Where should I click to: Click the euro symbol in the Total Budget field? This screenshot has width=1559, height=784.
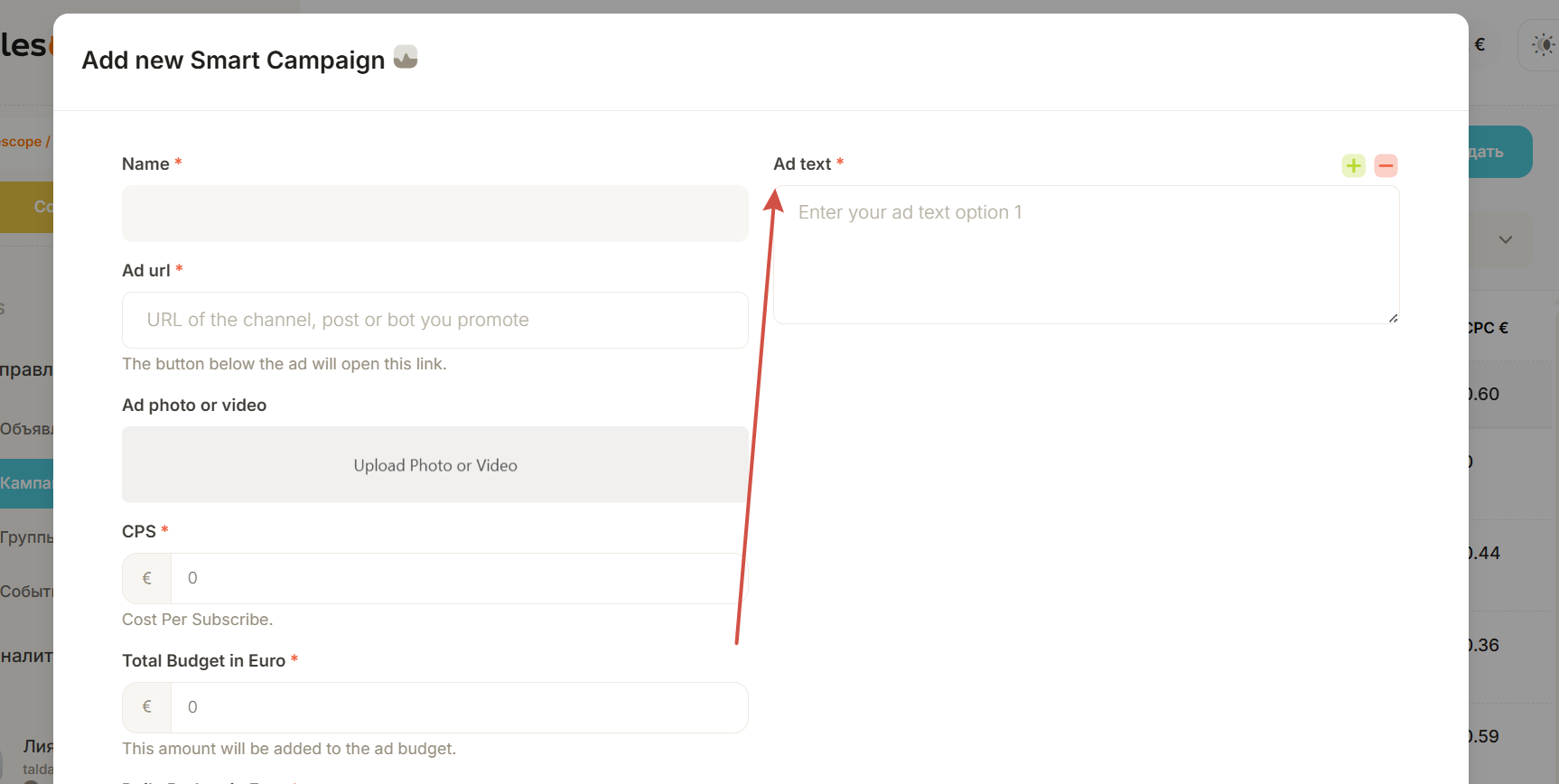[x=147, y=707]
